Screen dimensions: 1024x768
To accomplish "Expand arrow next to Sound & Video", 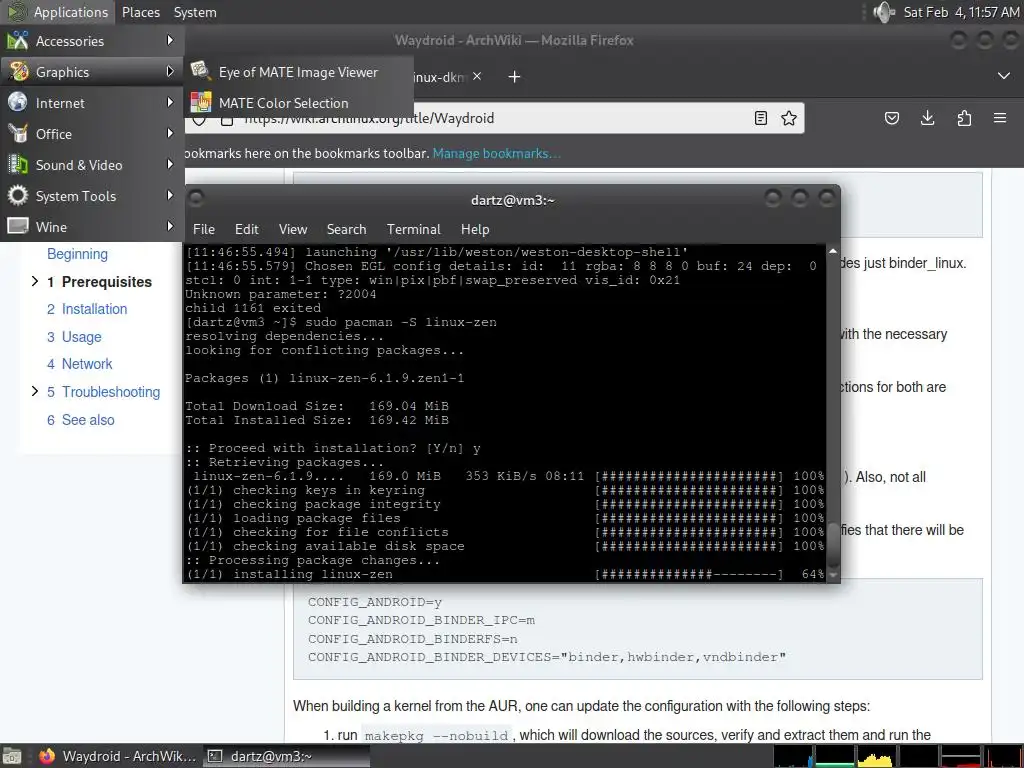I will click(170, 164).
